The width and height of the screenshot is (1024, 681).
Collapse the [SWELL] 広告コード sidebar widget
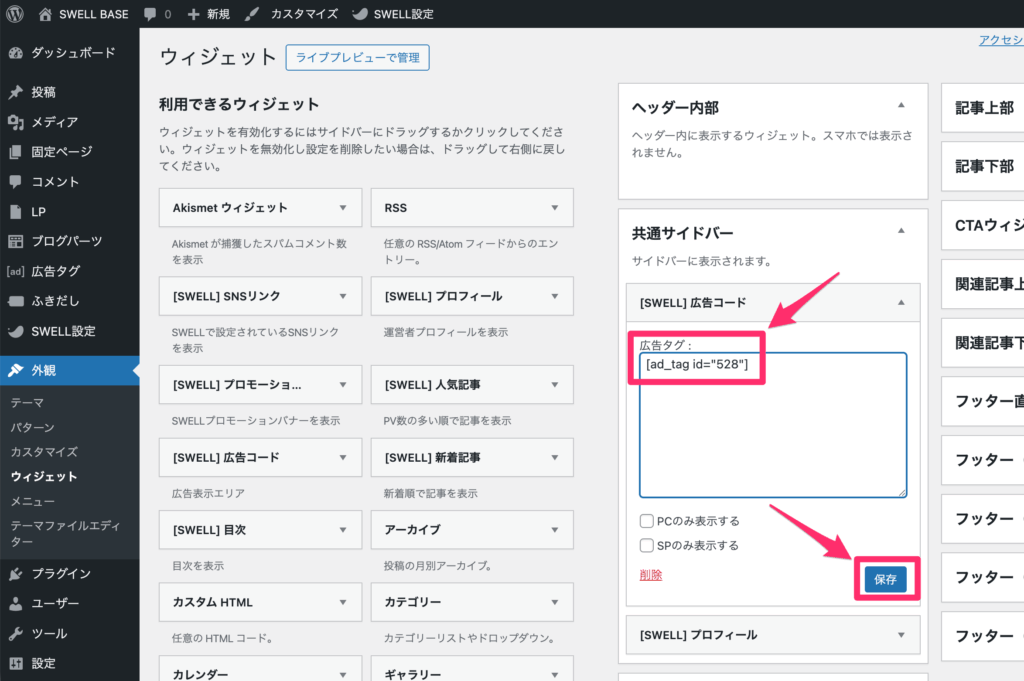pos(901,302)
